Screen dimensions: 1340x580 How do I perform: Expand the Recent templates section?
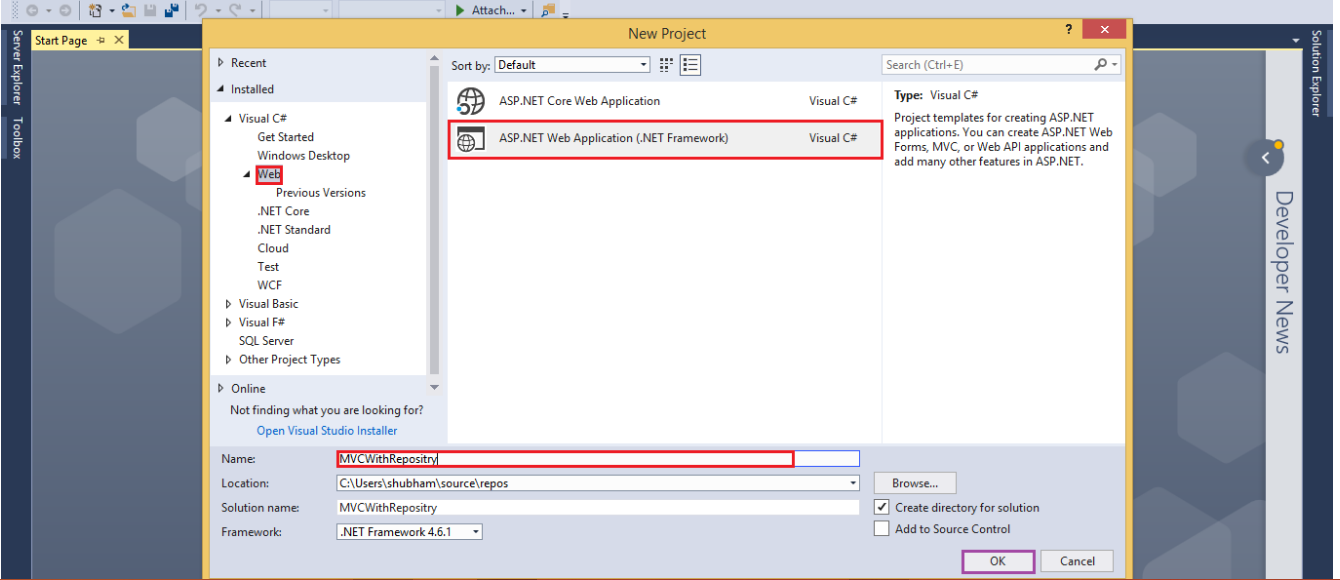click(x=222, y=63)
